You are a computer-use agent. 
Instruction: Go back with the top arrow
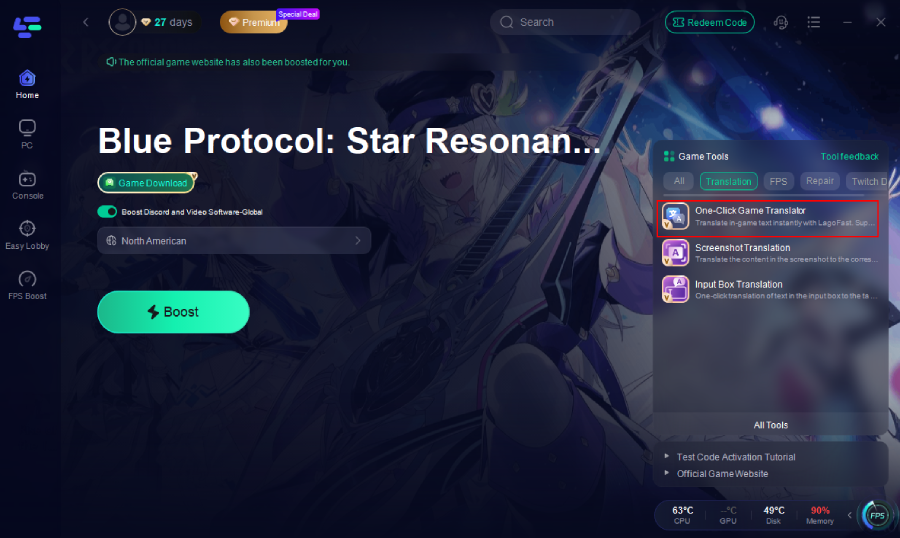pyautogui.click(x=86, y=22)
